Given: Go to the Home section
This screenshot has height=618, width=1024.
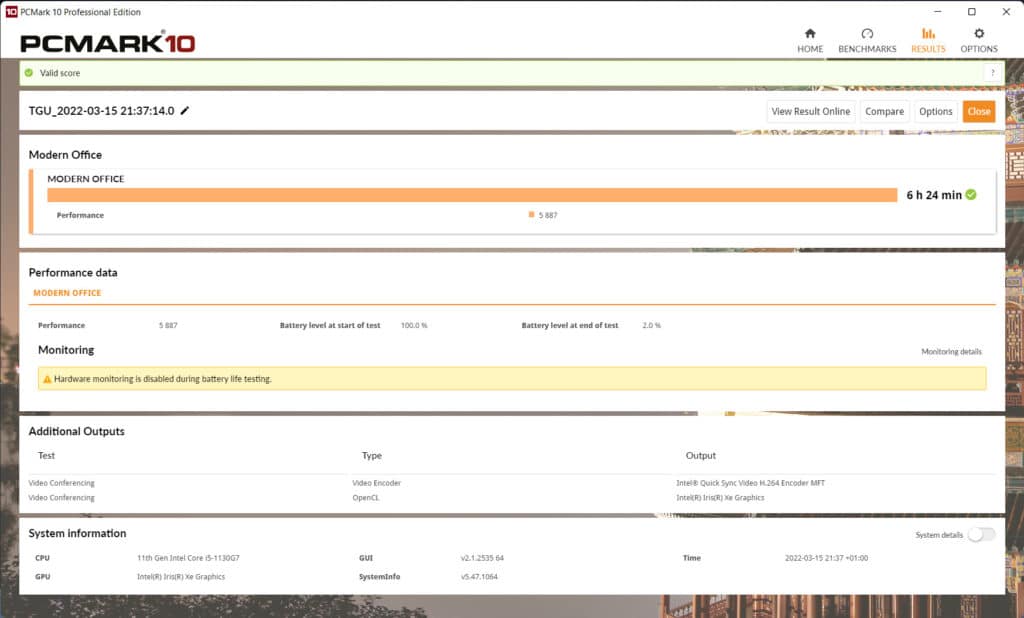Looking at the screenshot, I should (810, 41).
